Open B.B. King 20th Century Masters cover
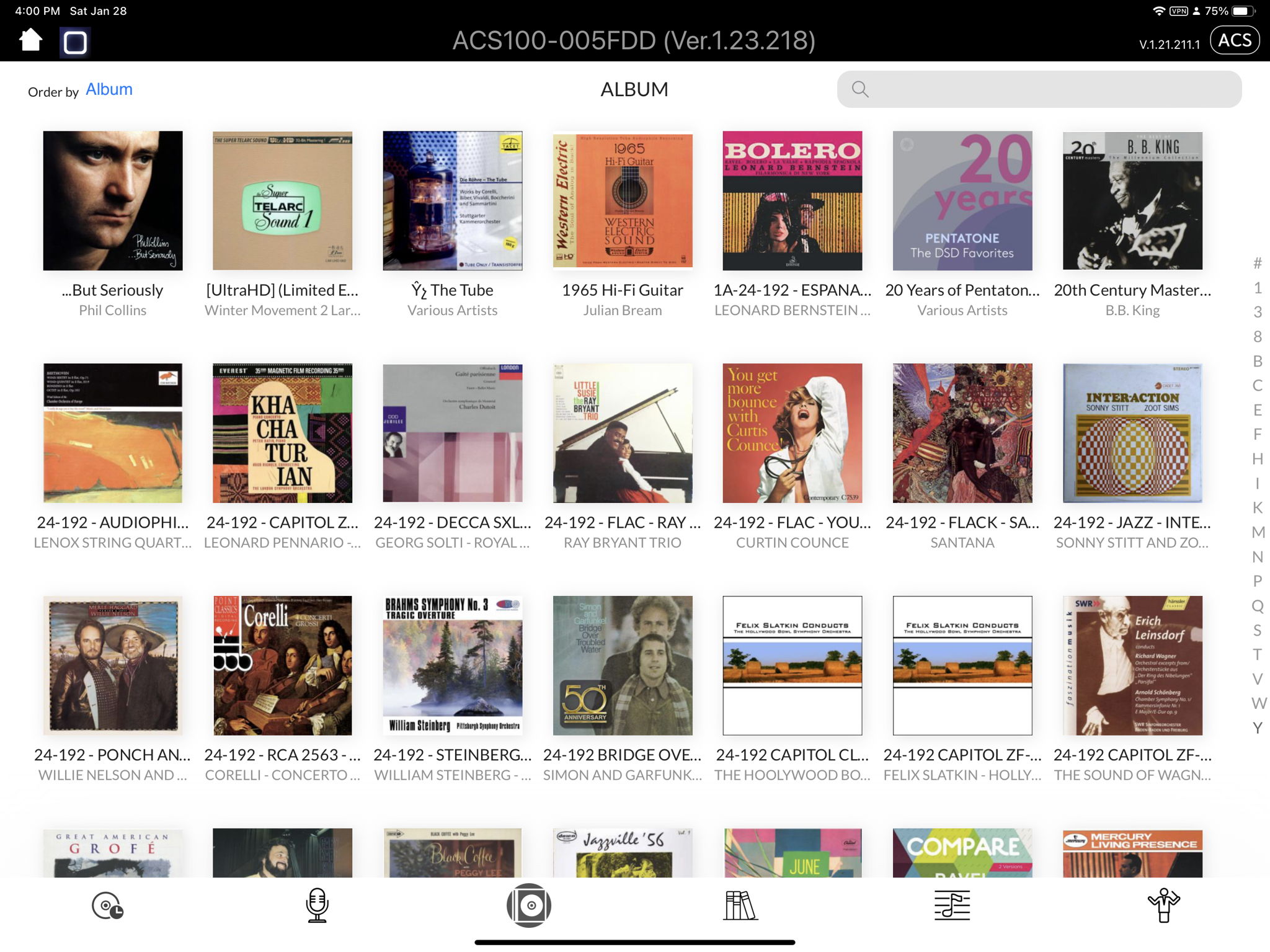 tap(1132, 200)
